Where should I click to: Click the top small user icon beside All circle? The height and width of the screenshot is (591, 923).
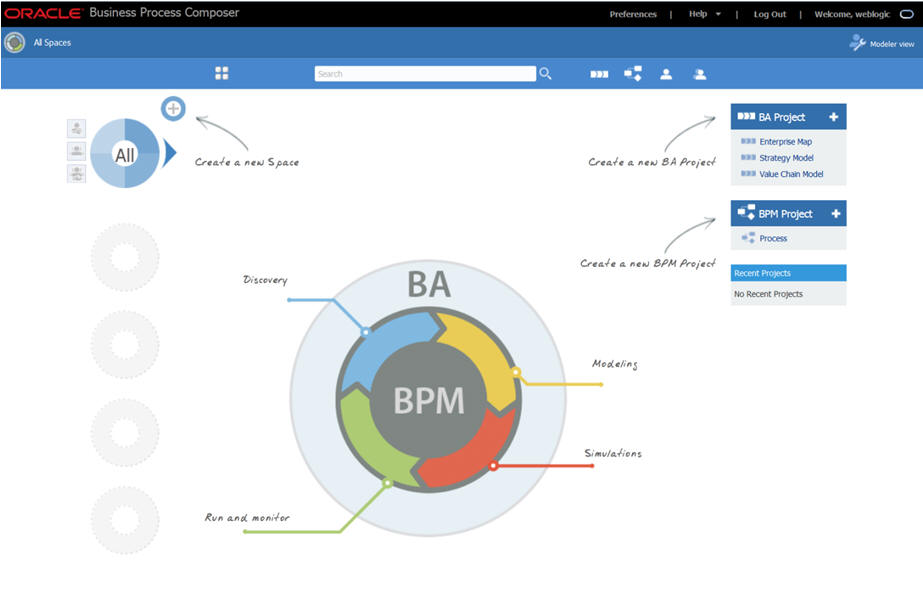click(x=77, y=128)
